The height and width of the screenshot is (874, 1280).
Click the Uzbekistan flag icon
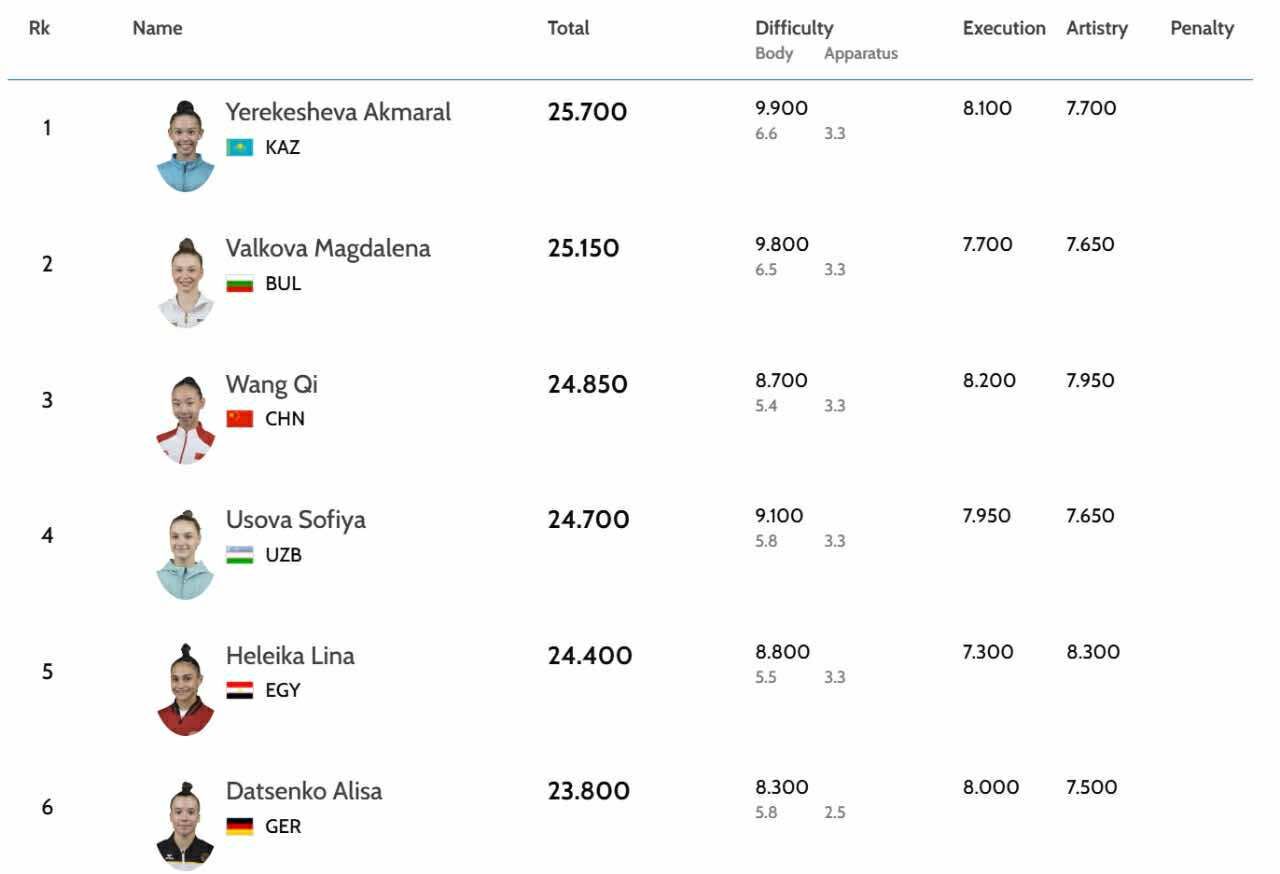pos(239,555)
